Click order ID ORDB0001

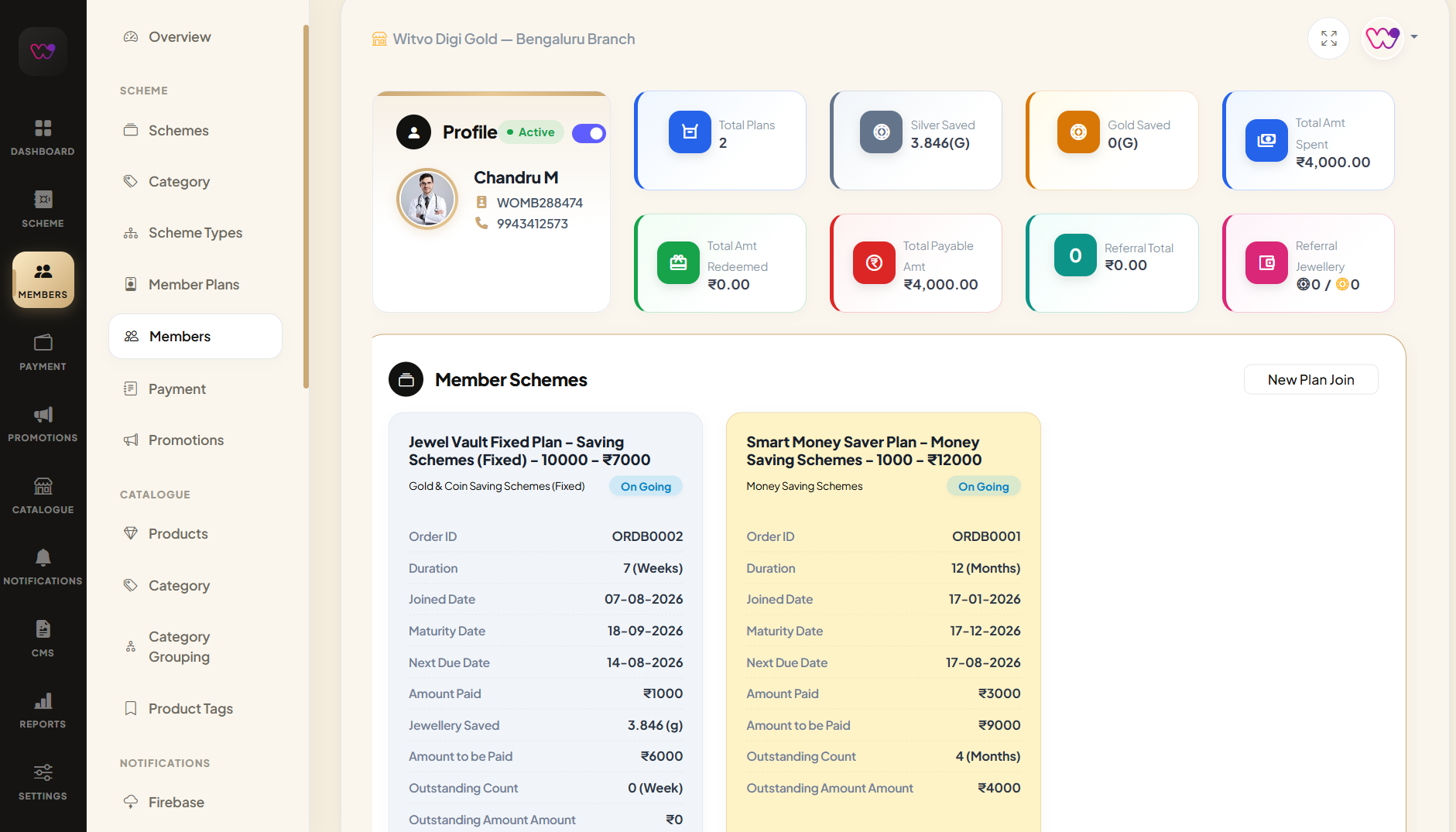pos(986,536)
